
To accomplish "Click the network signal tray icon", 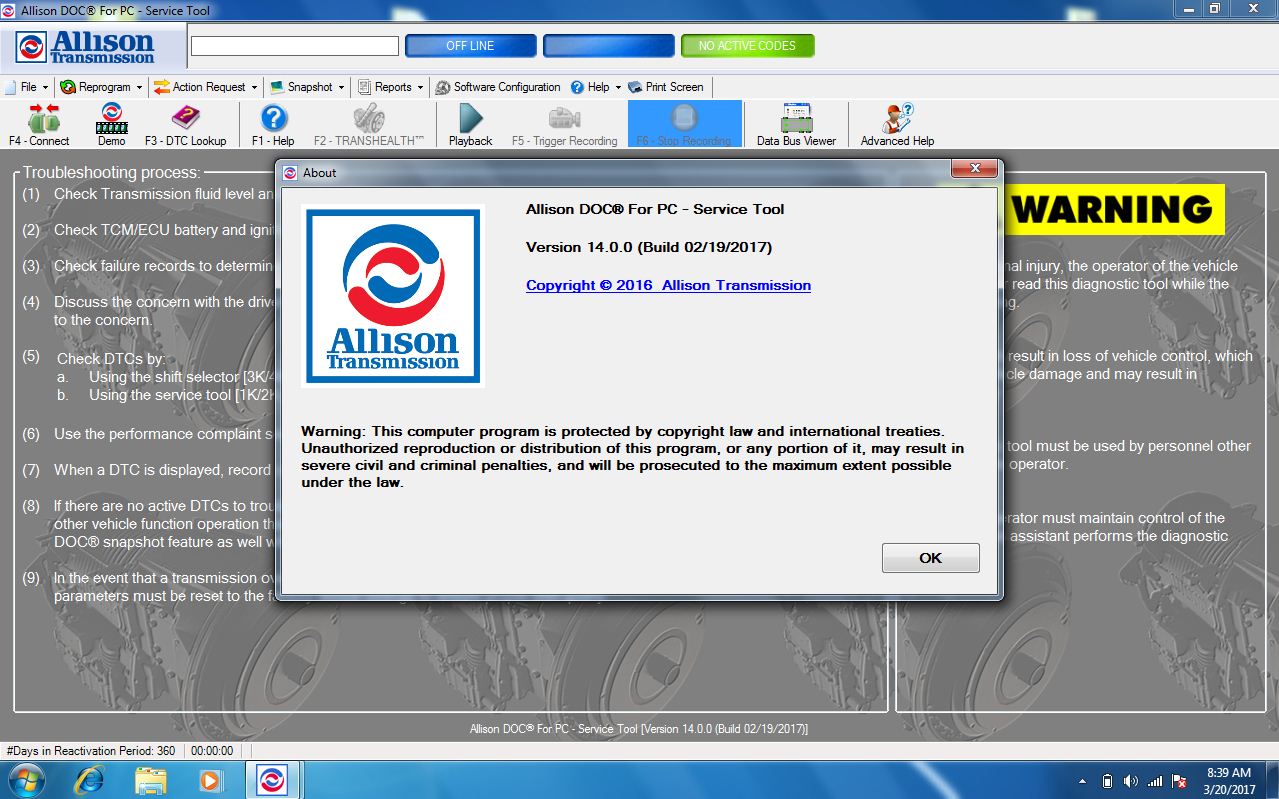I will tap(1155, 780).
